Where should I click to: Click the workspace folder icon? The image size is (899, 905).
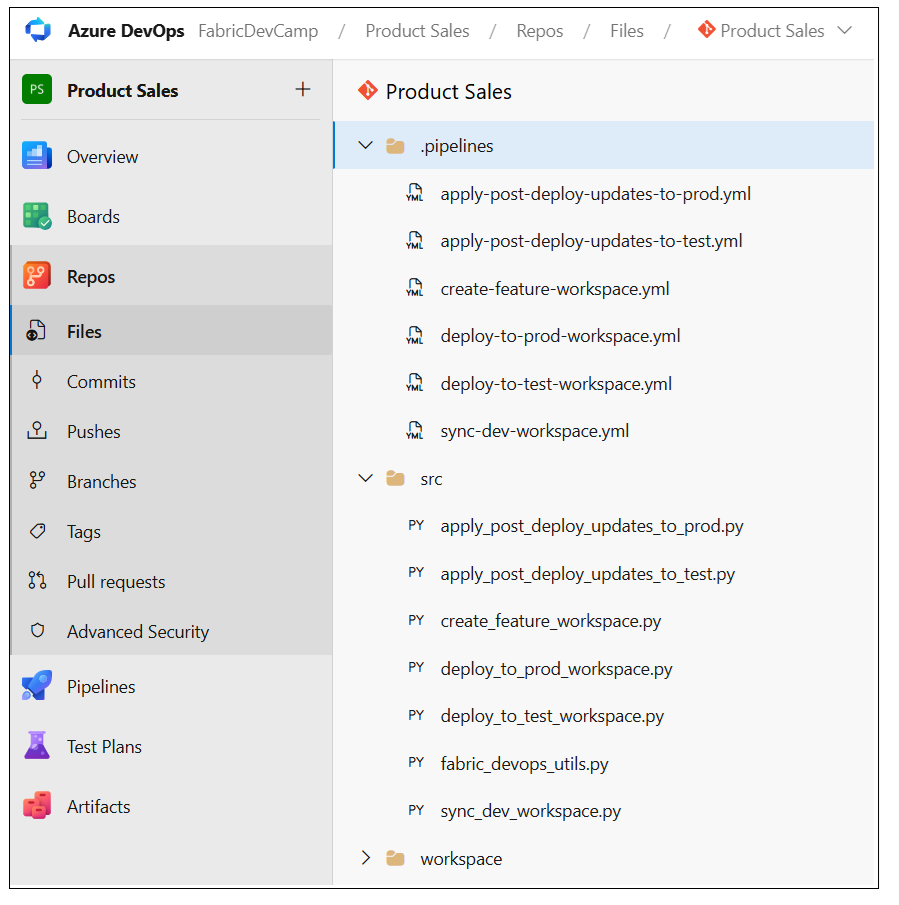[x=395, y=859]
